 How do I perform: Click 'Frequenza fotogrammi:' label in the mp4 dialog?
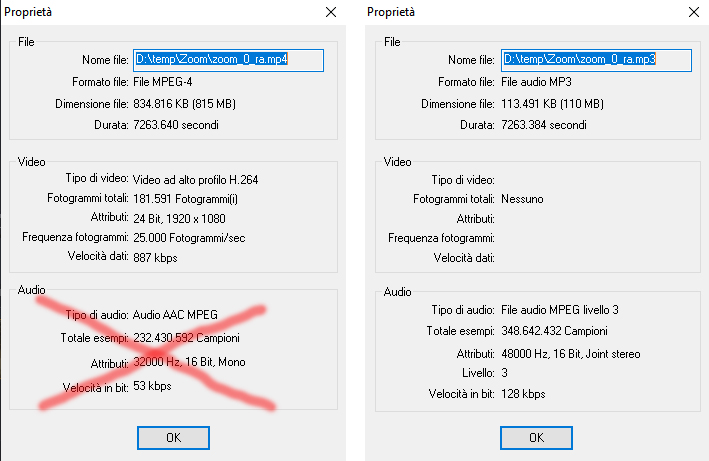pos(75,237)
